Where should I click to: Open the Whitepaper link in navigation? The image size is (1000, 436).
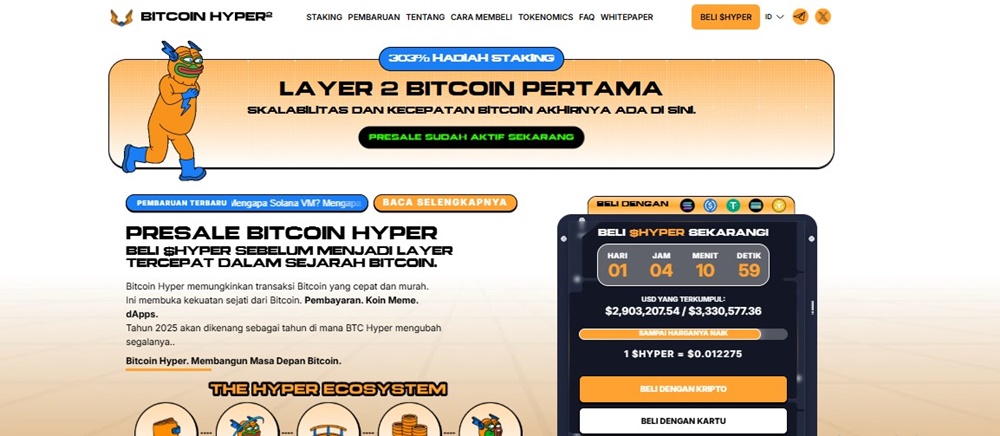point(627,17)
